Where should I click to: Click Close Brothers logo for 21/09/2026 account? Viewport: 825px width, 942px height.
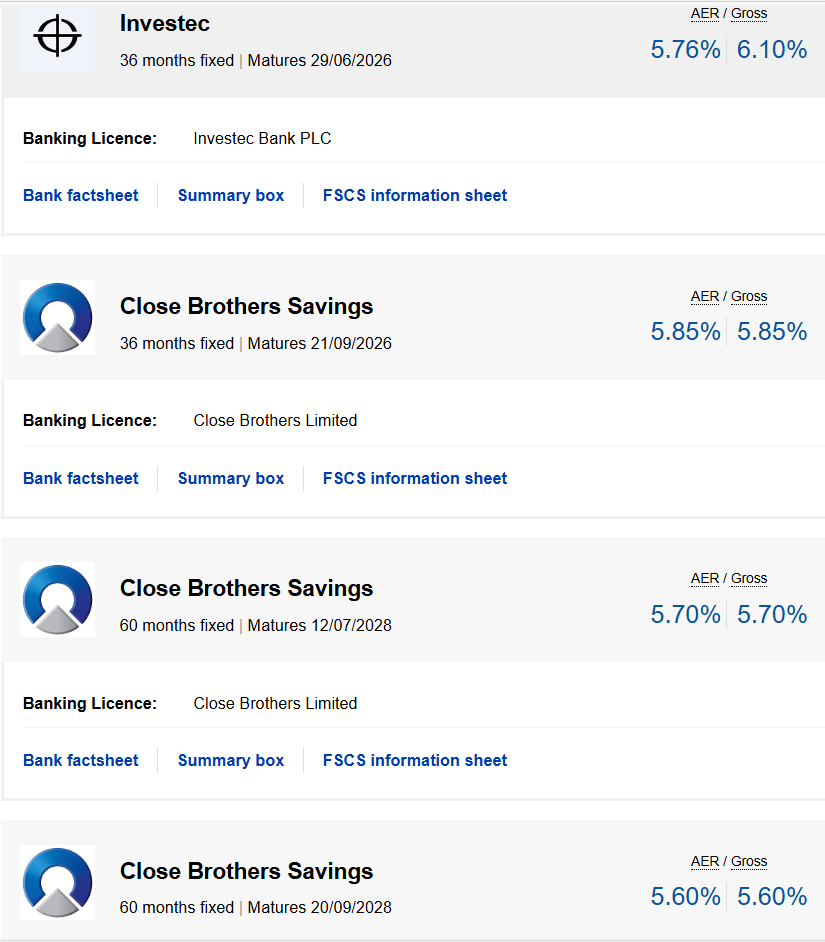pyautogui.click(x=57, y=317)
